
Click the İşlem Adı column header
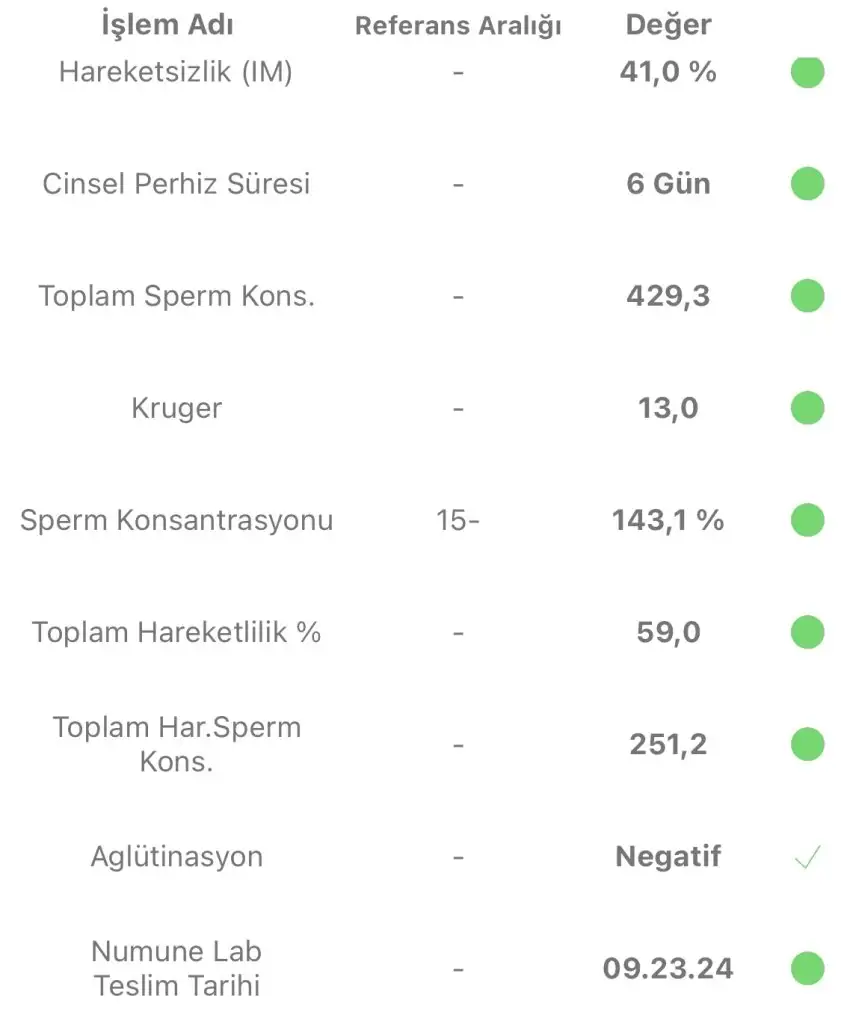coord(167,25)
